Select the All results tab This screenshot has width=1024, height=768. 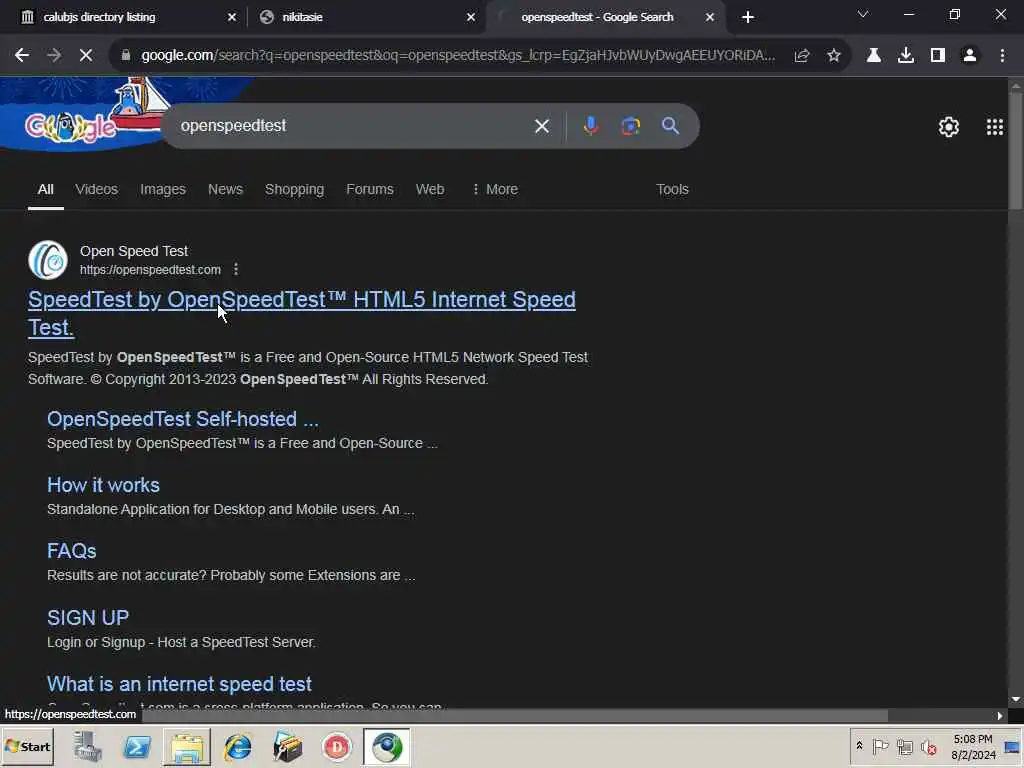pyautogui.click(x=45, y=189)
